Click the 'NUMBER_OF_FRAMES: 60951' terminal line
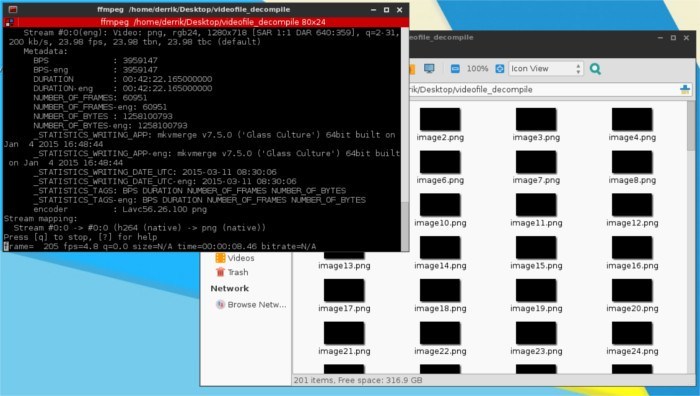 click(90, 98)
